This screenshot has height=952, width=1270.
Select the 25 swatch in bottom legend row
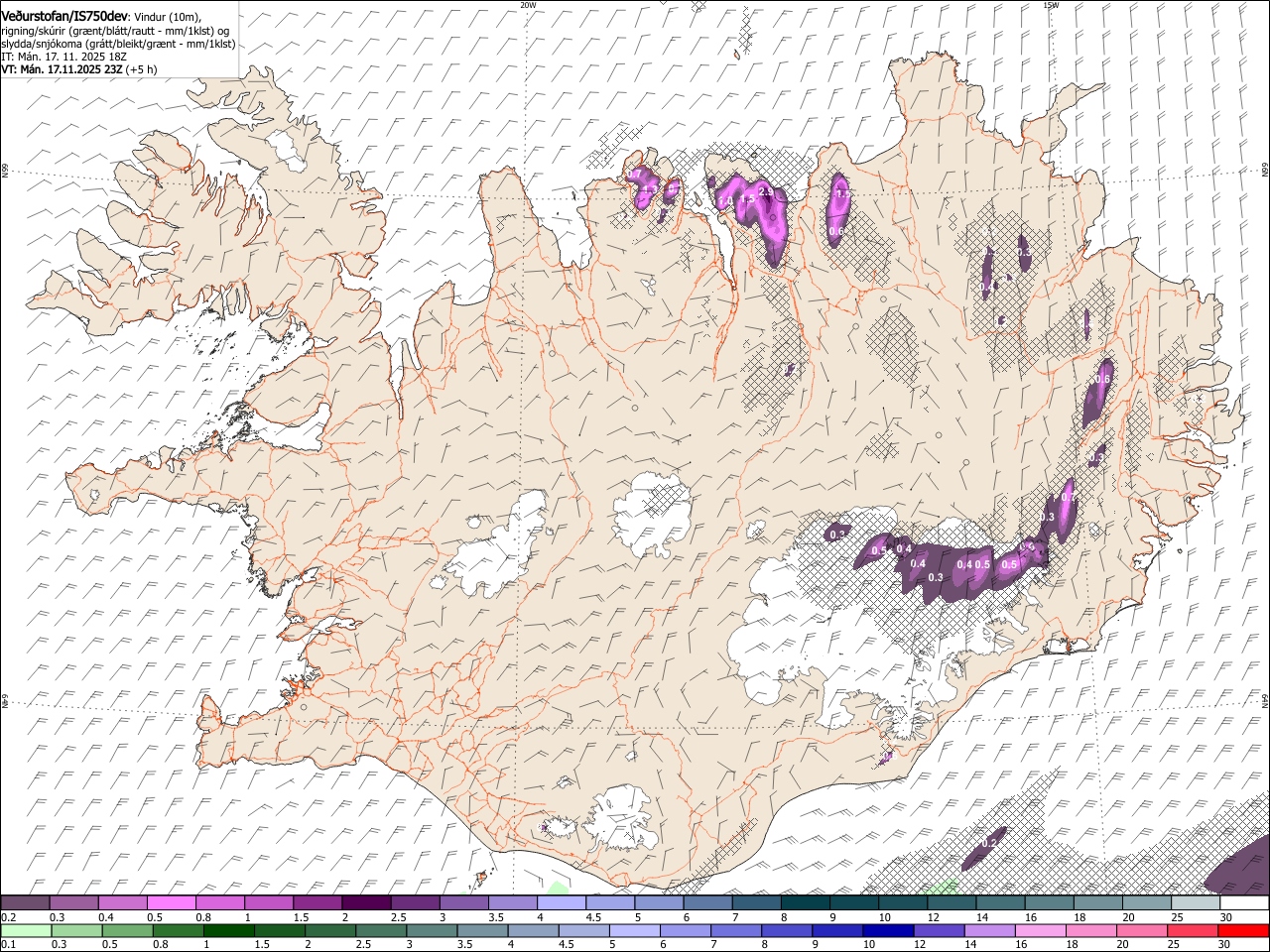coord(1193,931)
